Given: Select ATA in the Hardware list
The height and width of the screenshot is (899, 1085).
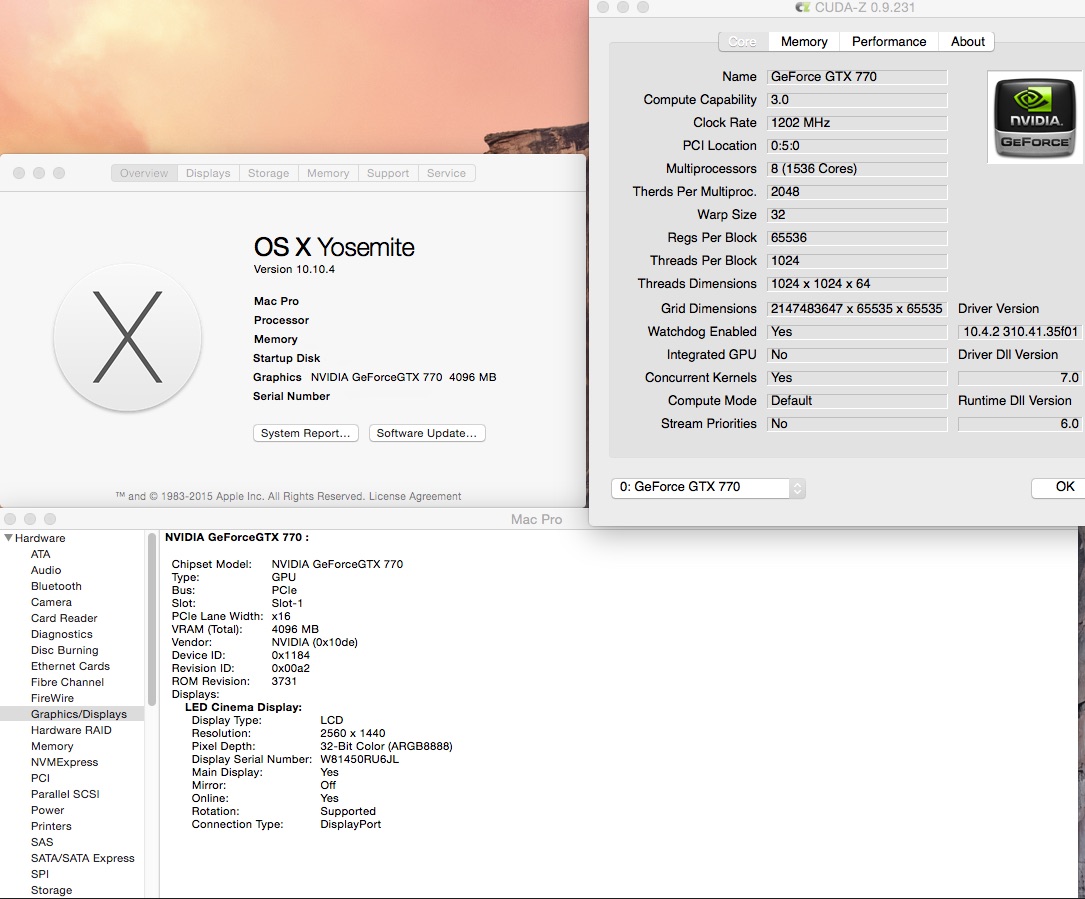Looking at the screenshot, I should coord(40,554).
